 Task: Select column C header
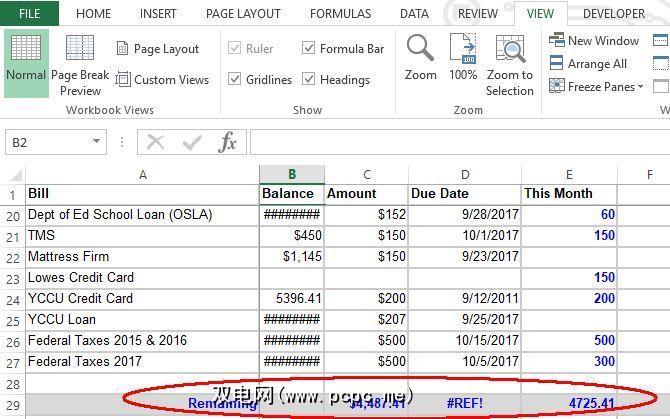[x=367, y=175]
